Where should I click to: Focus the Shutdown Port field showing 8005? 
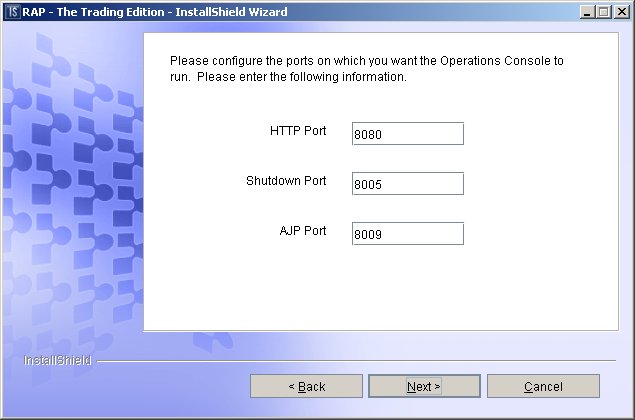(x=407, y=184)
